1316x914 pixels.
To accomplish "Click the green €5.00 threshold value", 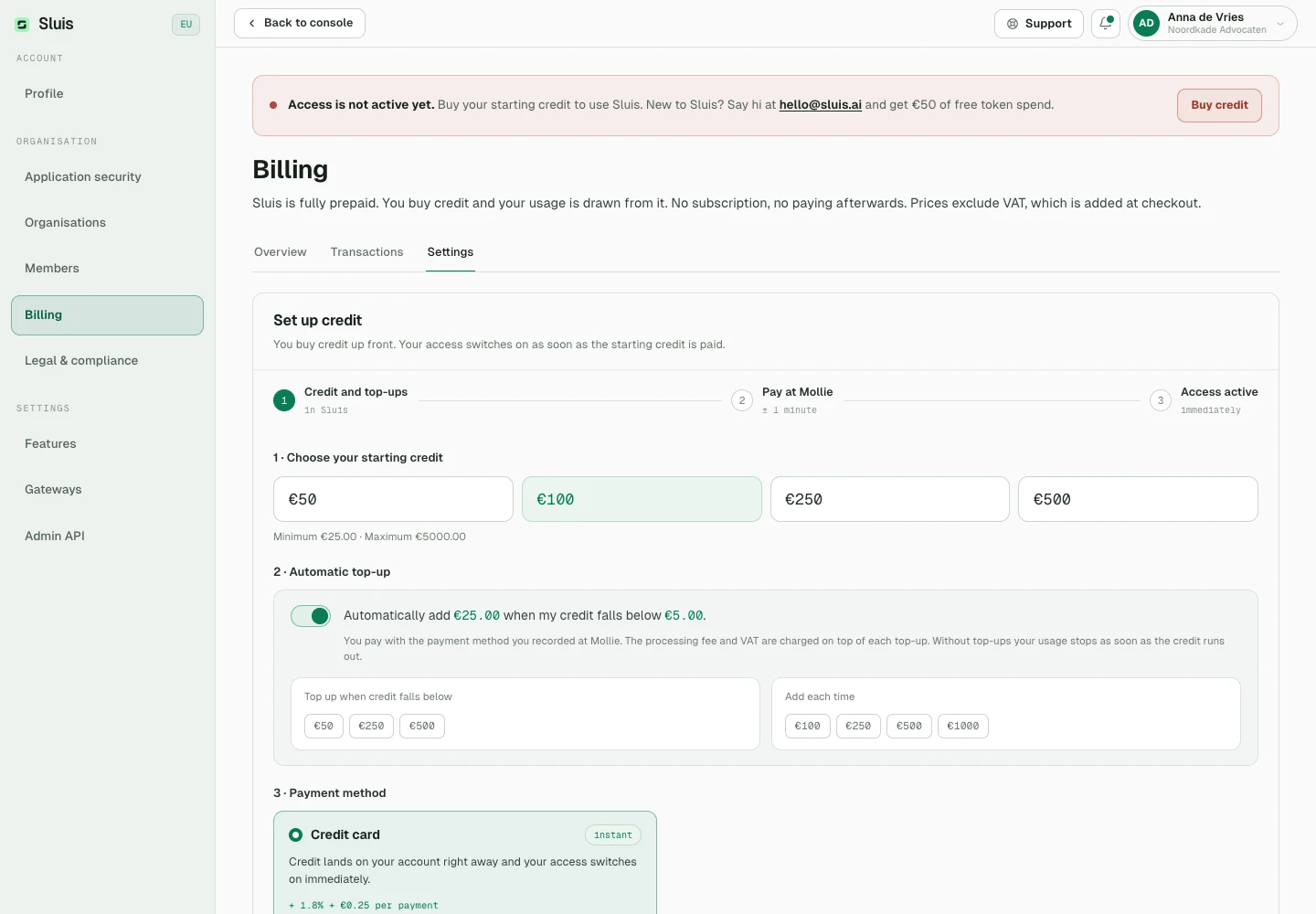I will coord(684,616).
